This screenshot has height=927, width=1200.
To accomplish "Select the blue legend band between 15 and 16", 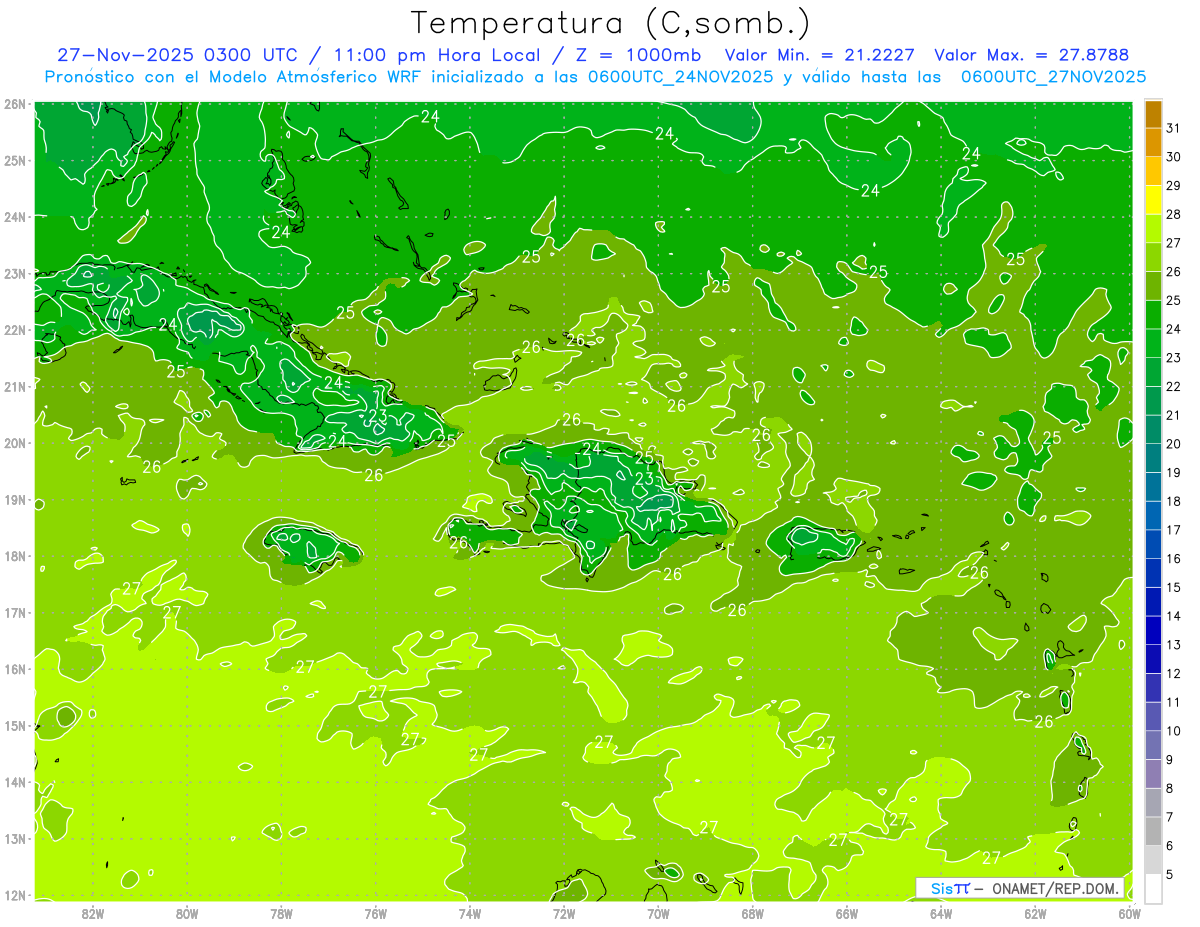I will pyautogui.click(x=1153, y=573).
